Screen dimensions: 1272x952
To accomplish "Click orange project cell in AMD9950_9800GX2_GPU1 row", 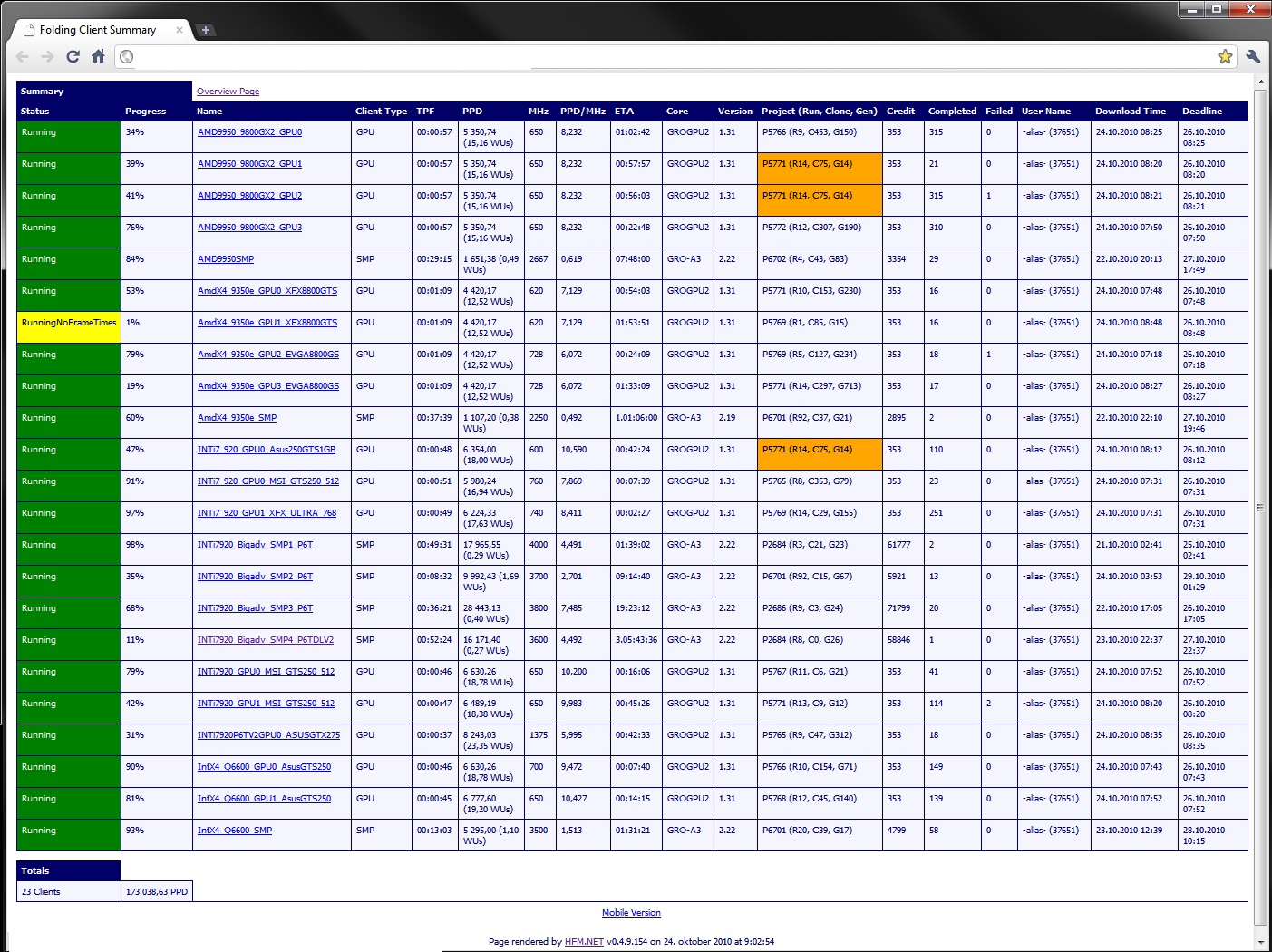I will coord(820,169).
